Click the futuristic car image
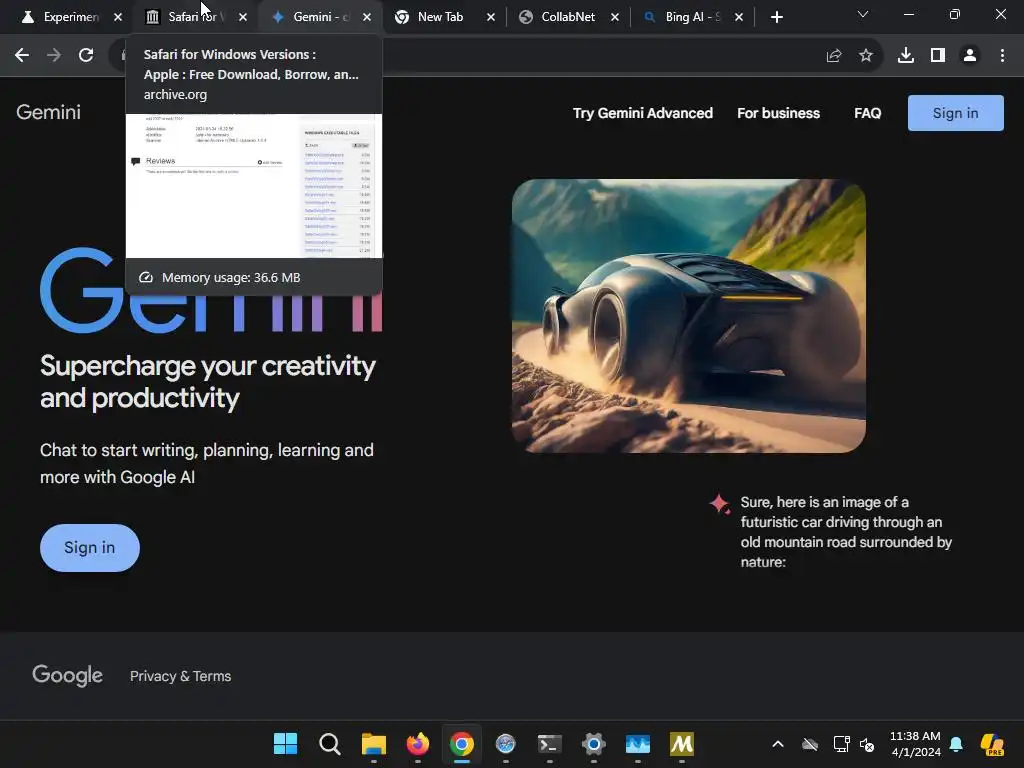 [689, 316]
